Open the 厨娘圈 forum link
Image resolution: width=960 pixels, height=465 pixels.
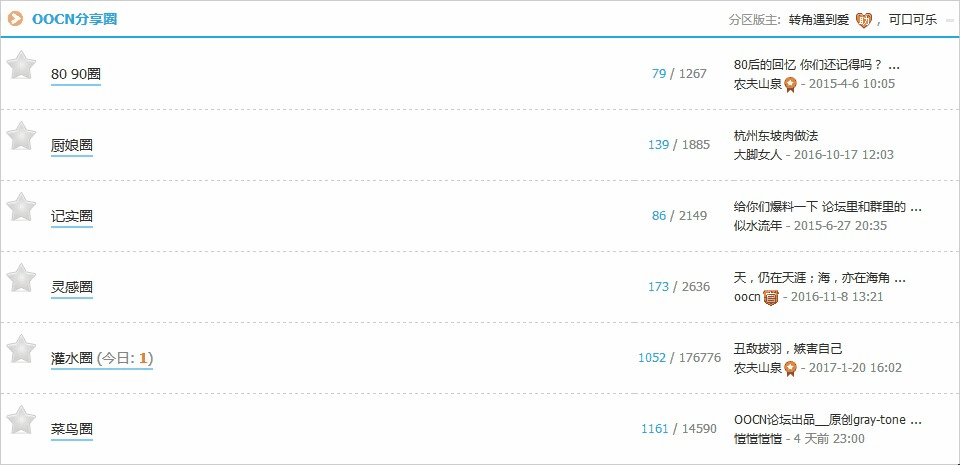(x=72, y=146)
